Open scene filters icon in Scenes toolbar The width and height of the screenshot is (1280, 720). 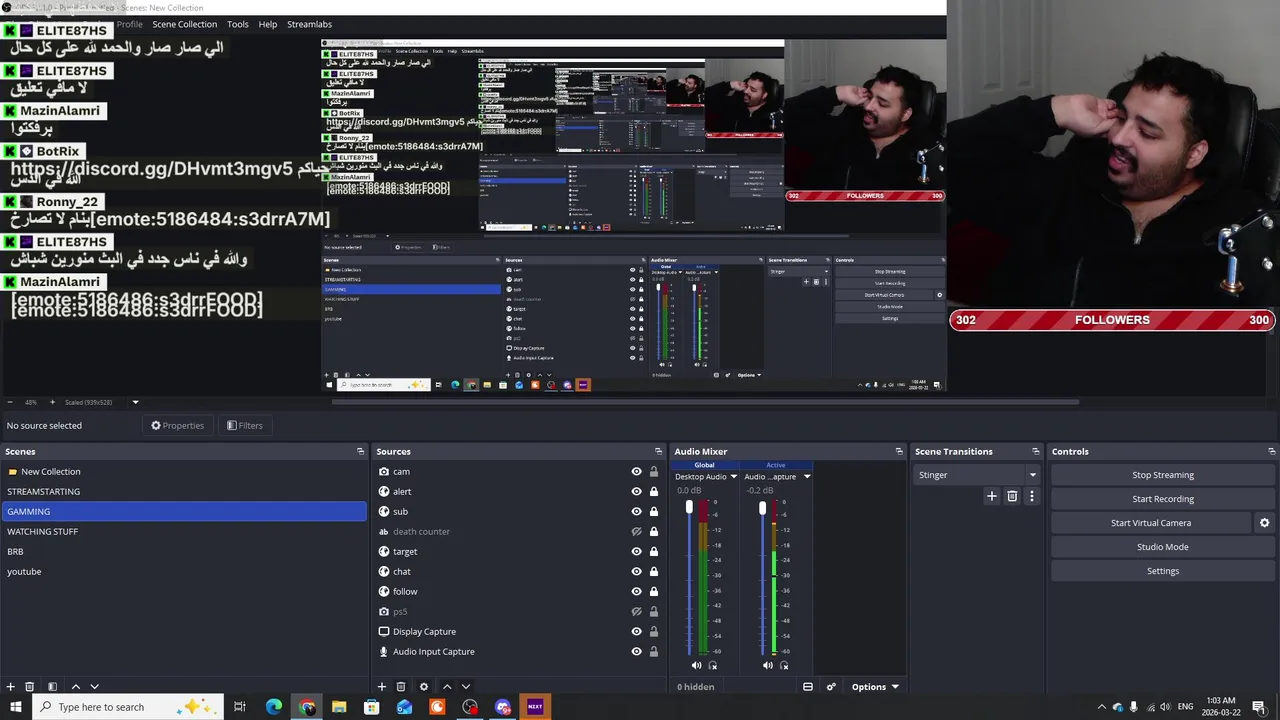52,687
